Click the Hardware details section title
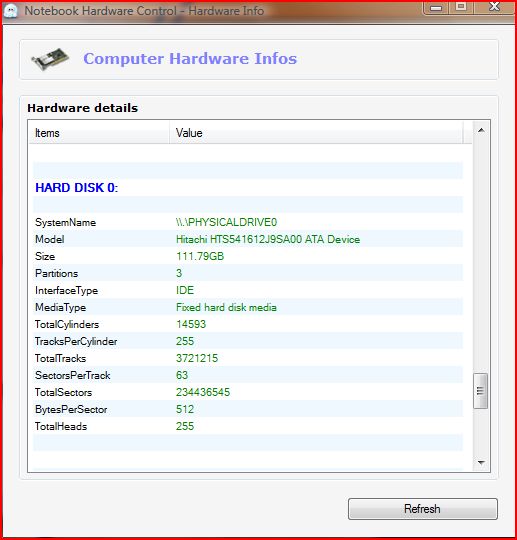517x540 pixels. (x=83, y=108)
